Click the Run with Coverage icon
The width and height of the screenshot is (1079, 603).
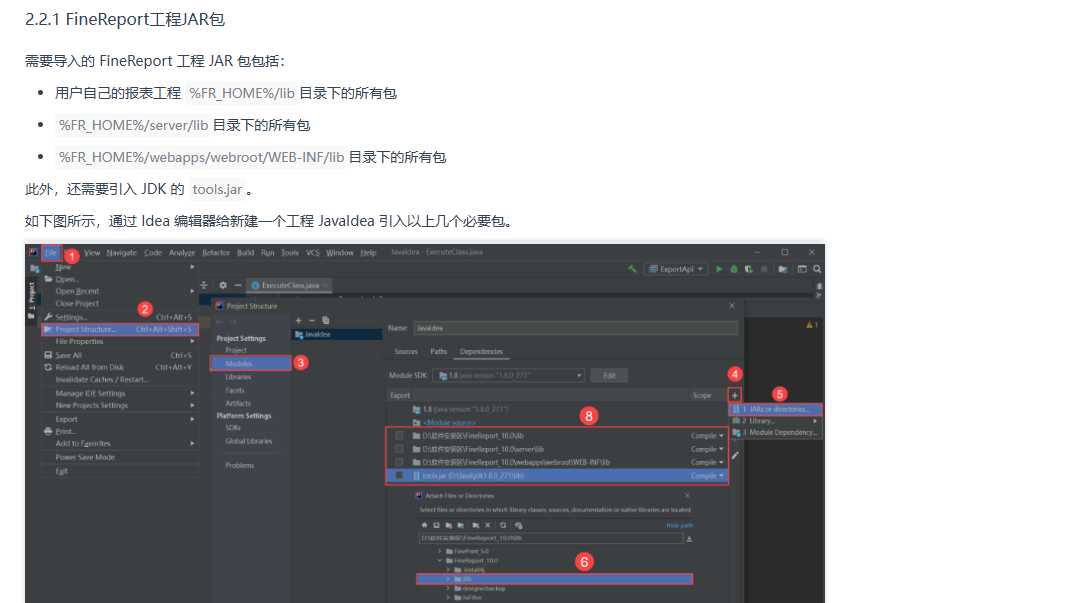coord(749,269)
